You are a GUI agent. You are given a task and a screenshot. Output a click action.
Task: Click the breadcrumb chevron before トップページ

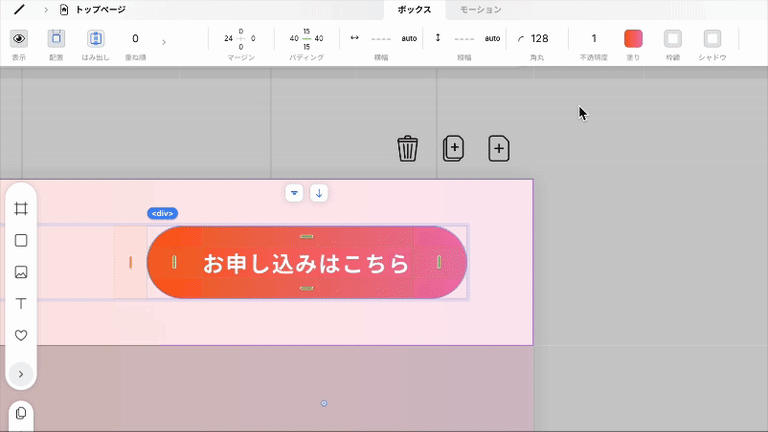(x=46, y=10)
